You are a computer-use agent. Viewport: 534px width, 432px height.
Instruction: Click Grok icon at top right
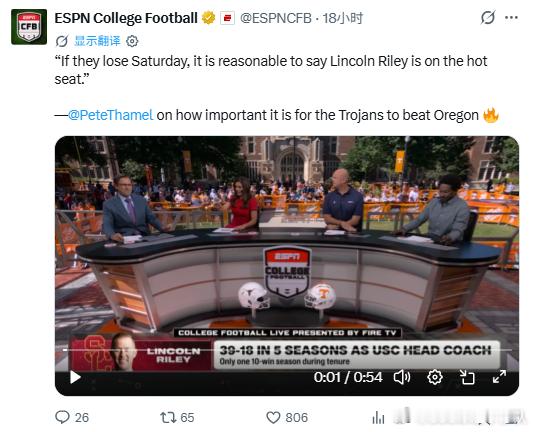488,17
